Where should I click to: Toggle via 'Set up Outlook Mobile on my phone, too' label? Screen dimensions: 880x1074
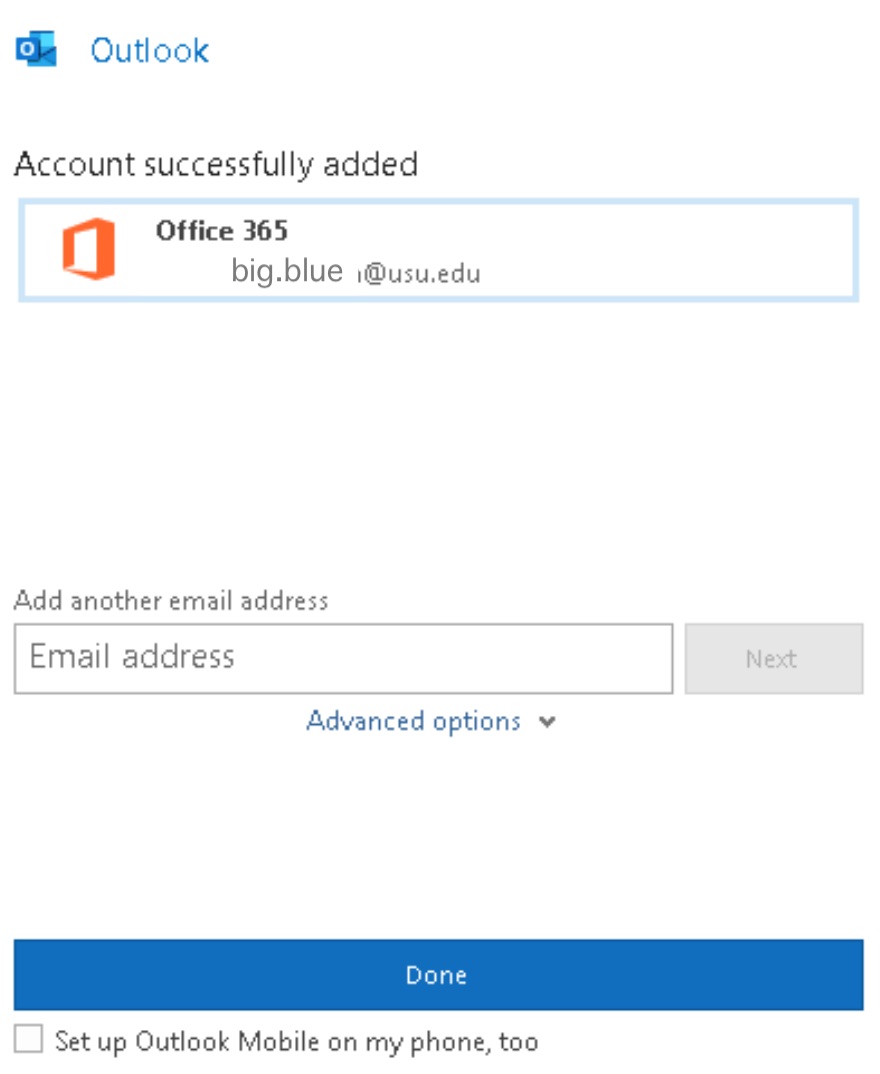tap(297, 1041)
